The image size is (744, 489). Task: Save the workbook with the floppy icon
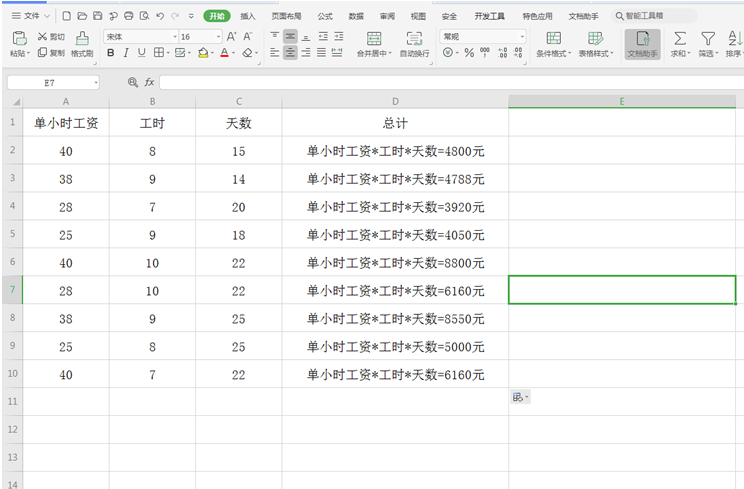(x=98, y=16)
